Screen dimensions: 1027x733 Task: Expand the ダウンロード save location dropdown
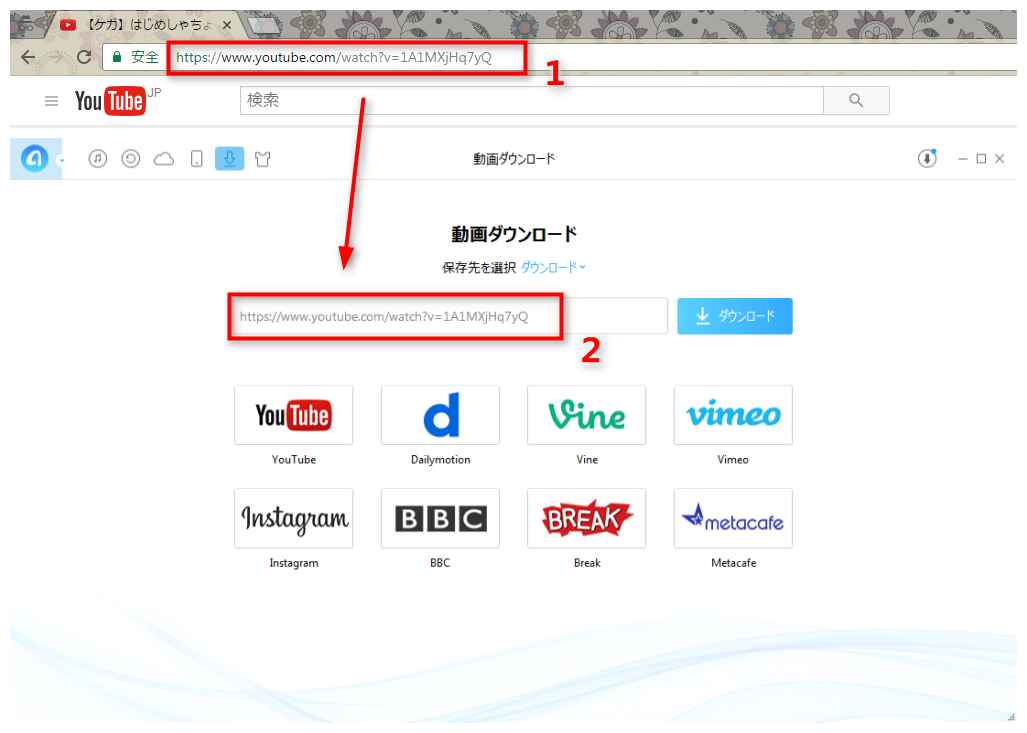pyautogui.click(x=553, y=267)
